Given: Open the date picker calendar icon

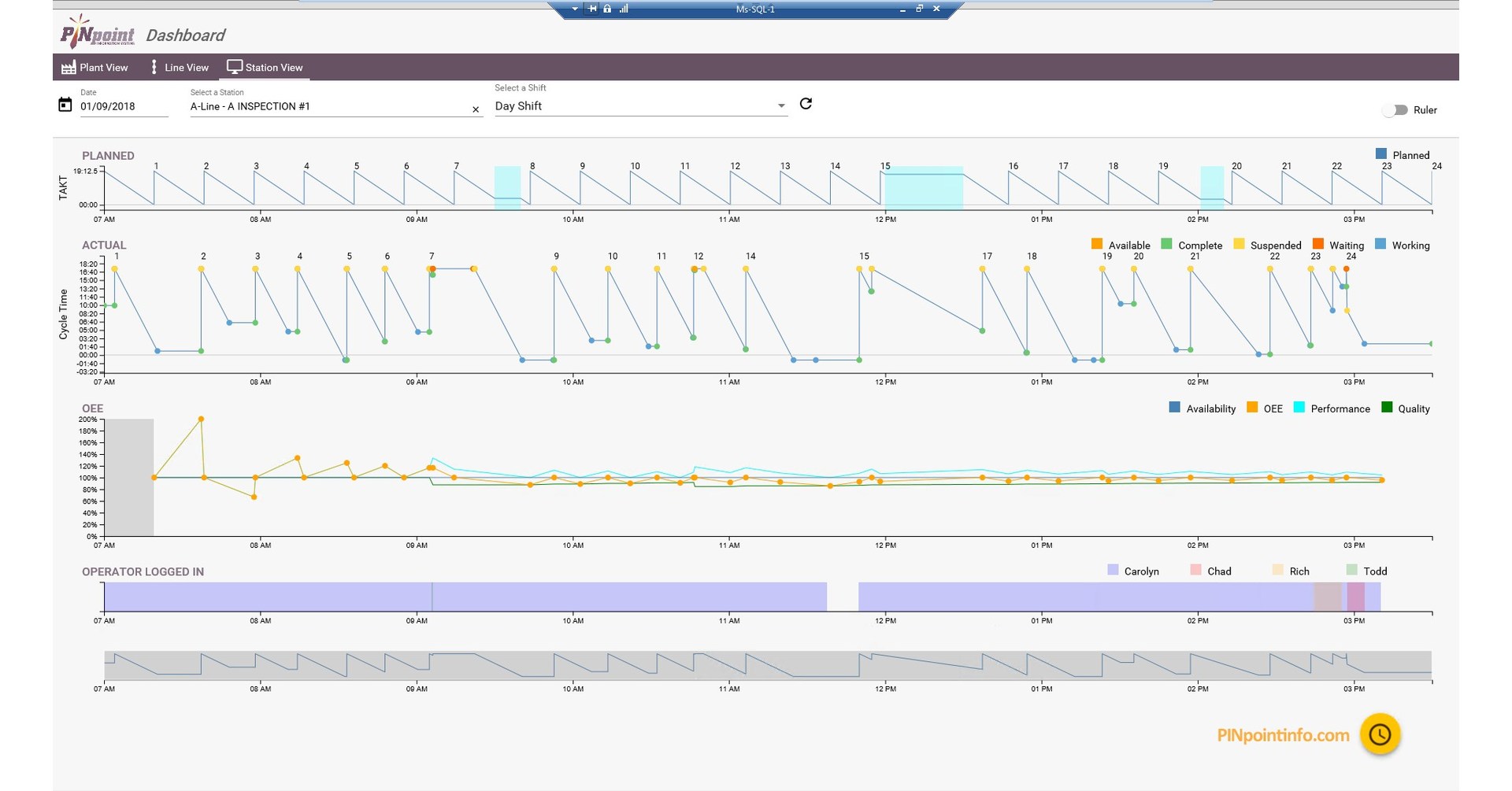Looking at the screenshot, I should 66,103.
